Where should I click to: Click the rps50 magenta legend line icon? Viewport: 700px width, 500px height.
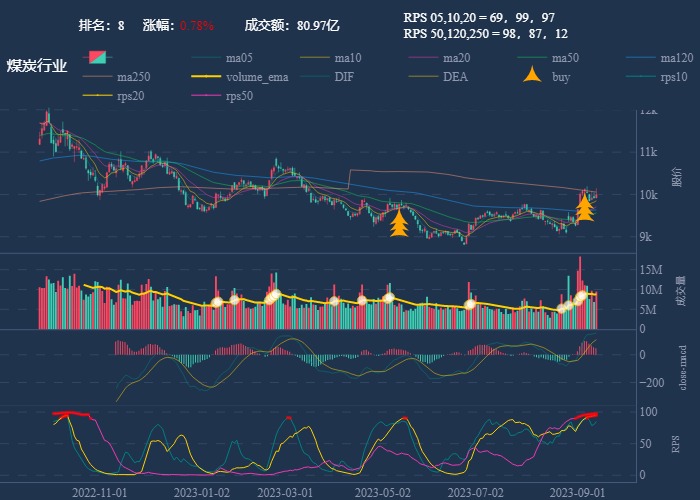pos(208,96)
